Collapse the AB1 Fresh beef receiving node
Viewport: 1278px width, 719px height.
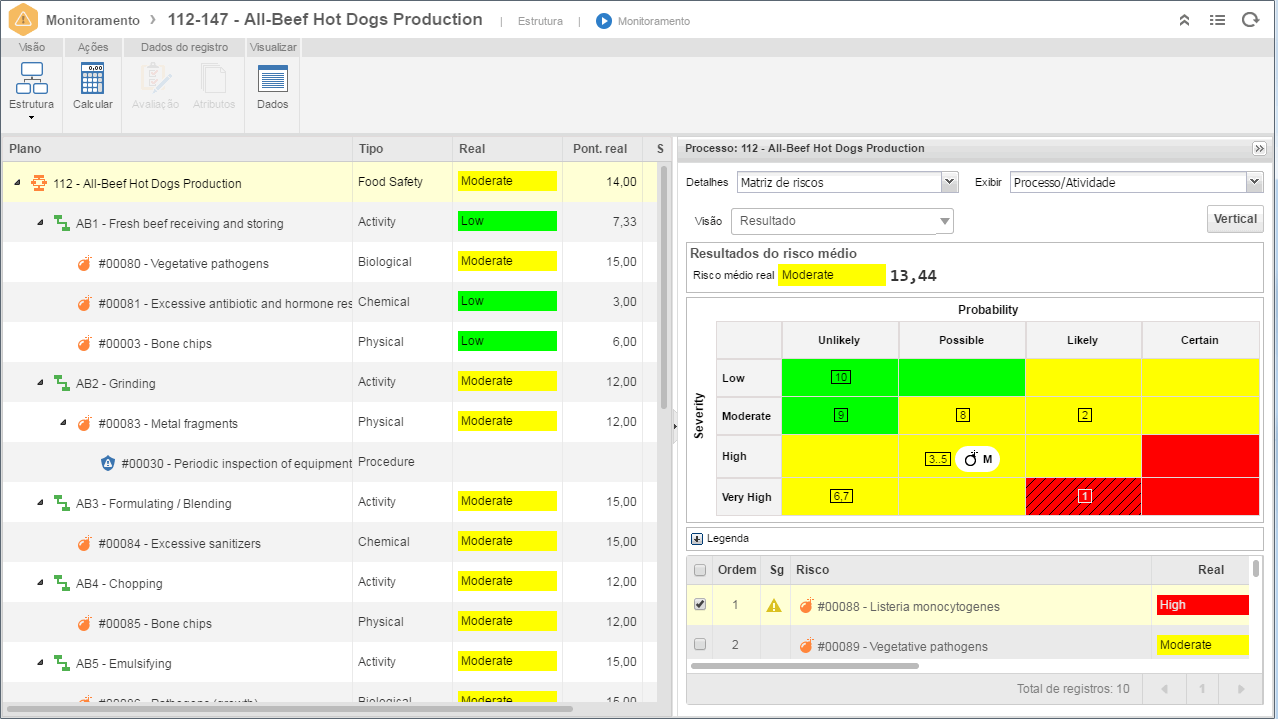tap(41, 223)
